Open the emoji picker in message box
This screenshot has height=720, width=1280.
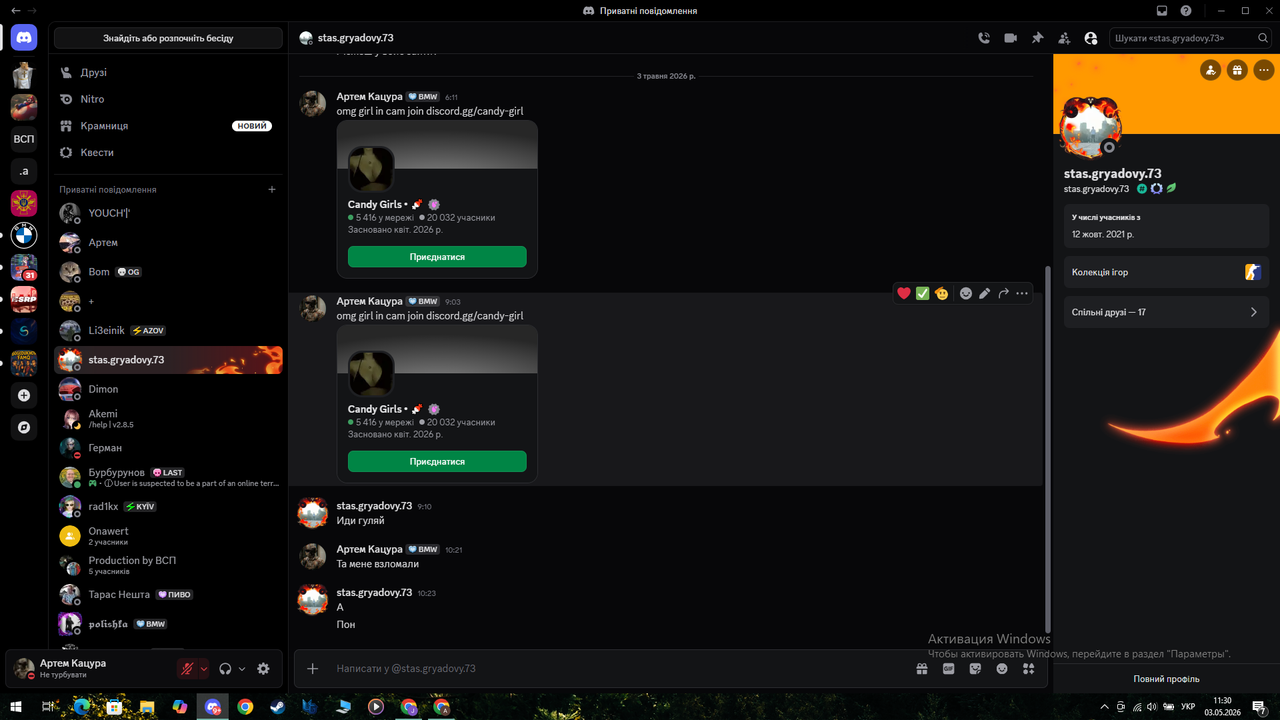click(1002, 669)
